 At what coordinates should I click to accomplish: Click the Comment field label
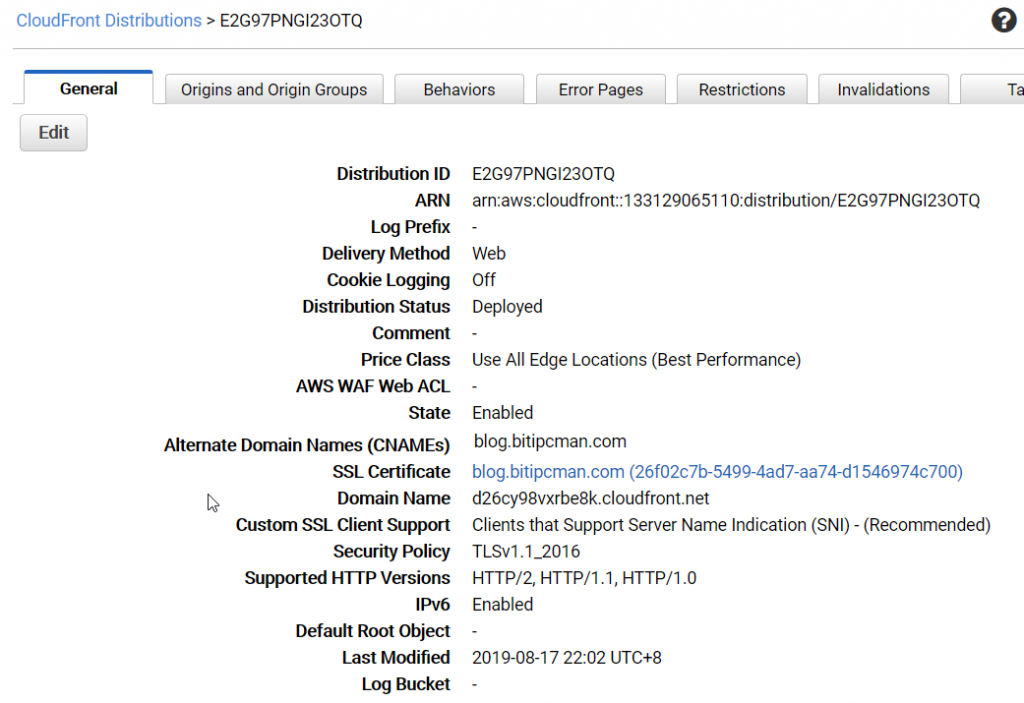click(x=411, y=333)
